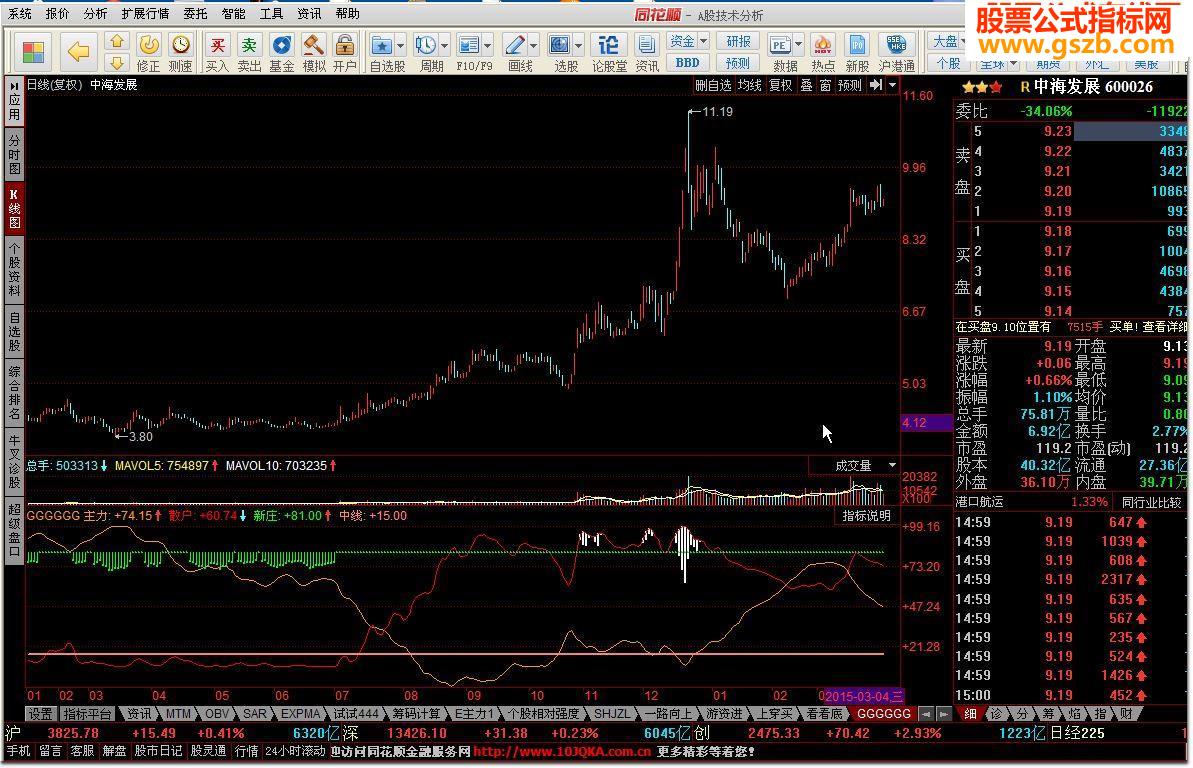Select the 分时图 sidebar tab
This screenshot has height=768, width=1193.
(x=14, y=154)
